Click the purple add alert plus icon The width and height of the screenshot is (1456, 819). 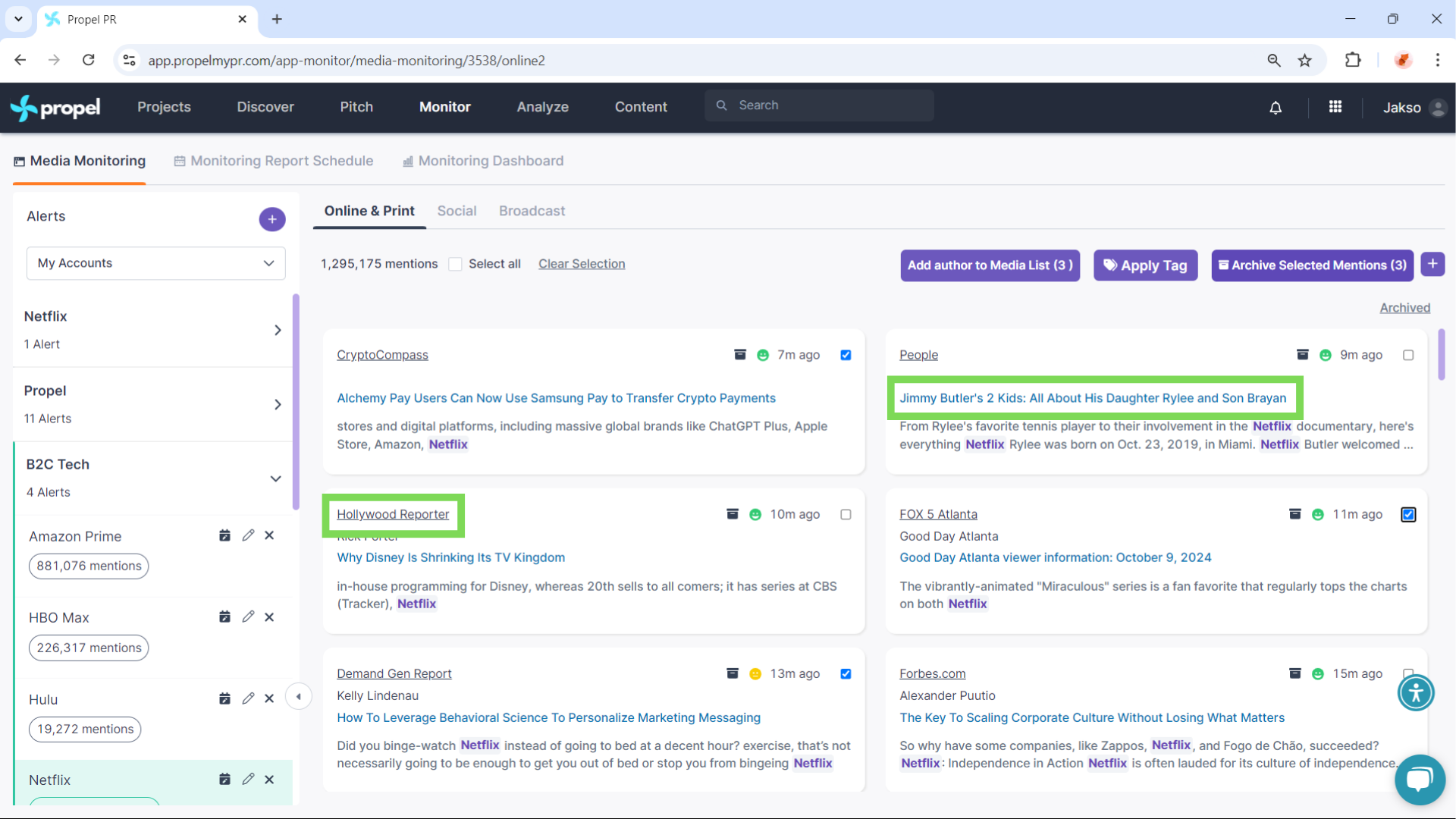[x=272, y=219]
